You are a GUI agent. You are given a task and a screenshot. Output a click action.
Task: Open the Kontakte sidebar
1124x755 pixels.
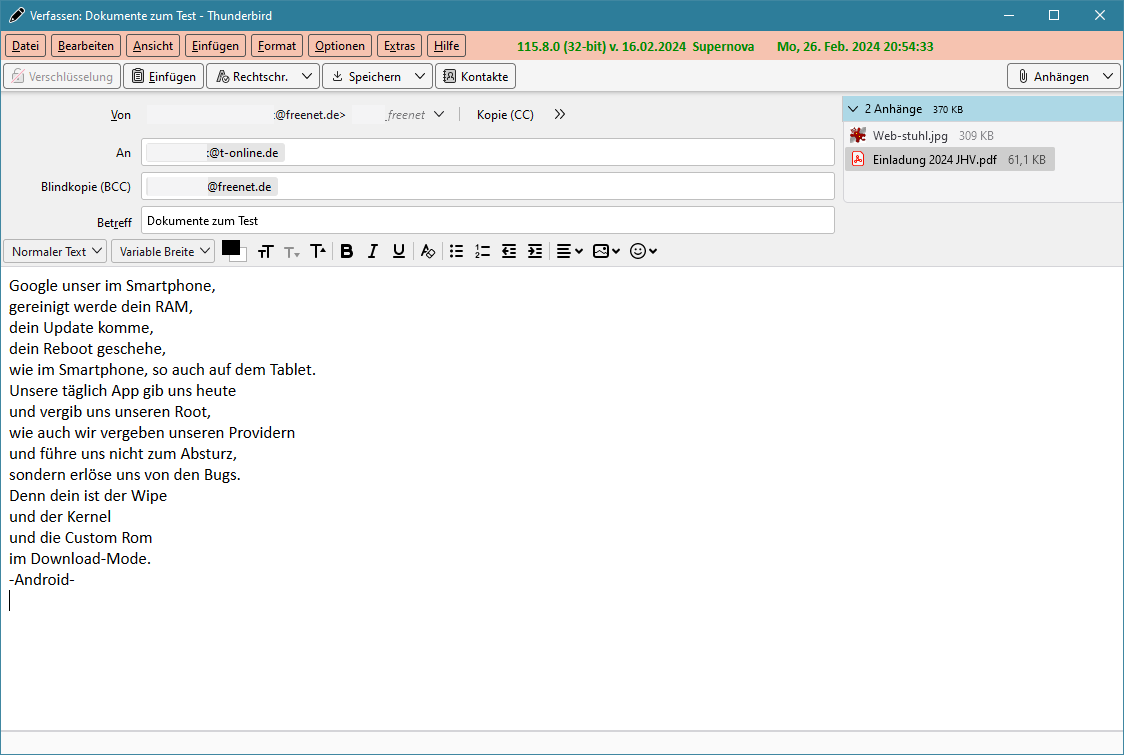point(475,77)
